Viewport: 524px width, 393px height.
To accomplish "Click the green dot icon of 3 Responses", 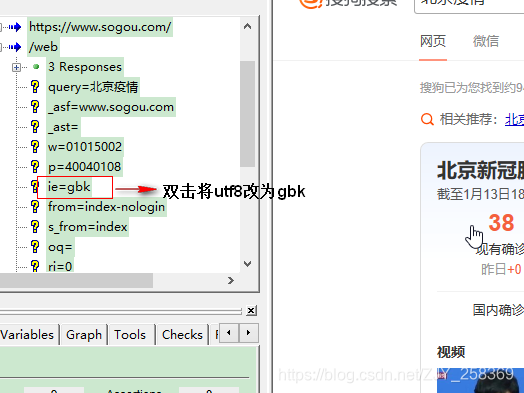I will click(36, 67).
